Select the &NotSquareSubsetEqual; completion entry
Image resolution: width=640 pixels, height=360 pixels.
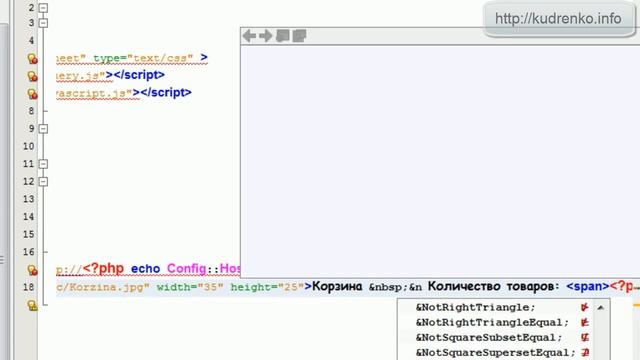497,338
